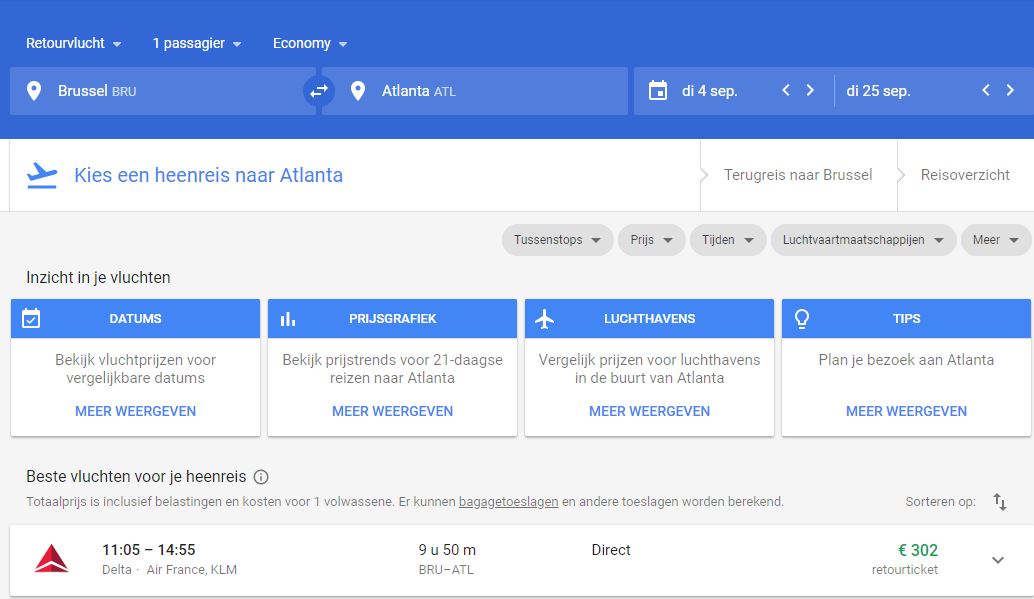Edit the Brussel BRU origin field

[163, 91]
